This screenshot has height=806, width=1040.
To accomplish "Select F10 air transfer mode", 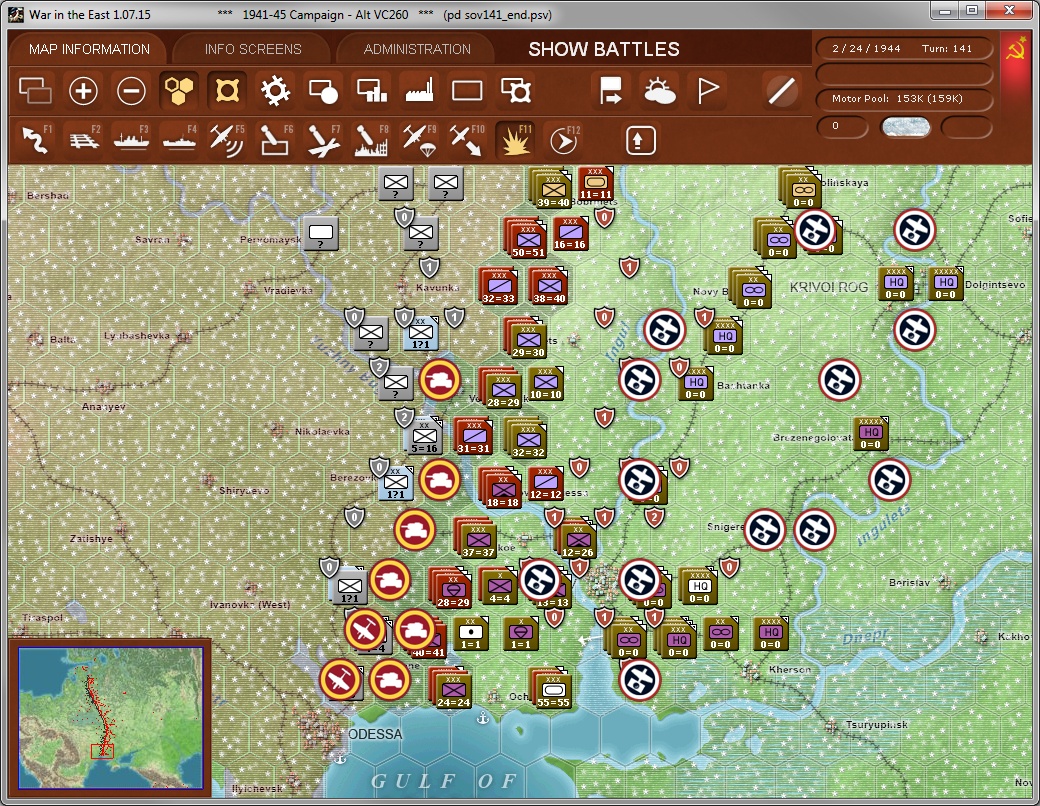I will click(467, 140).
